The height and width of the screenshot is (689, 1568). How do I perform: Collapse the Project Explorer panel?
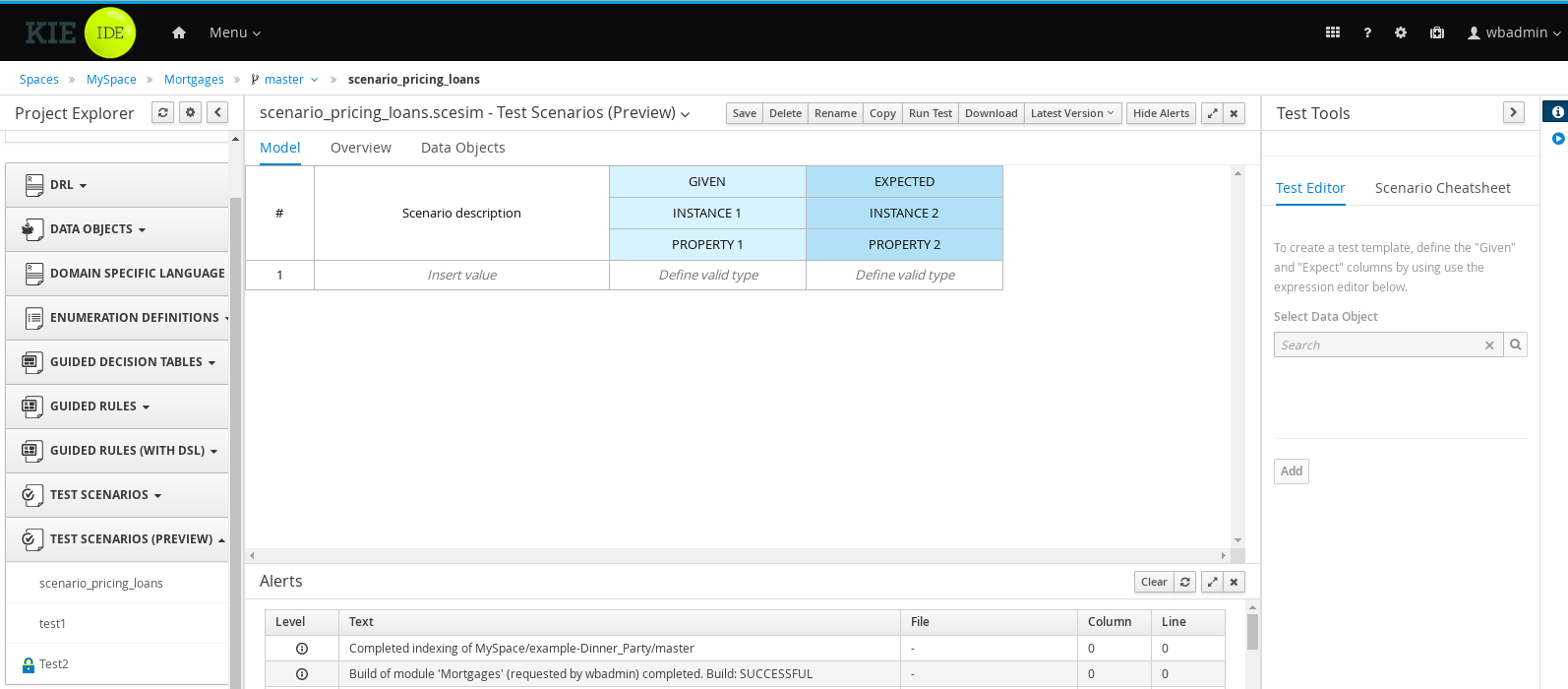[218, 112]
